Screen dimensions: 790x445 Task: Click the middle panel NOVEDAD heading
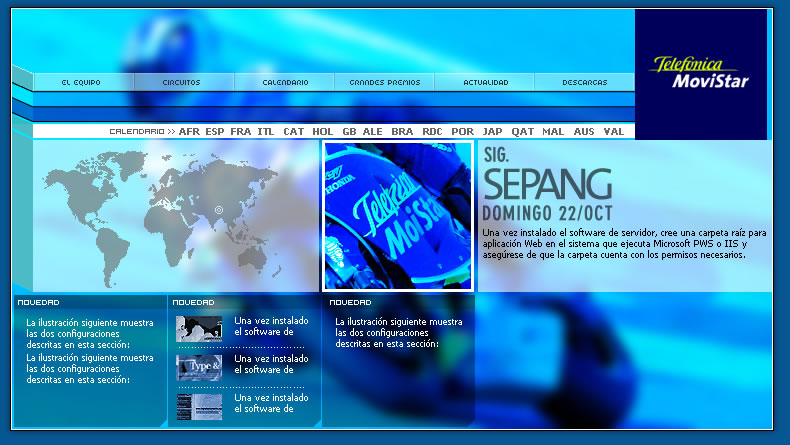pyautogui.click(x=193, y=302)
